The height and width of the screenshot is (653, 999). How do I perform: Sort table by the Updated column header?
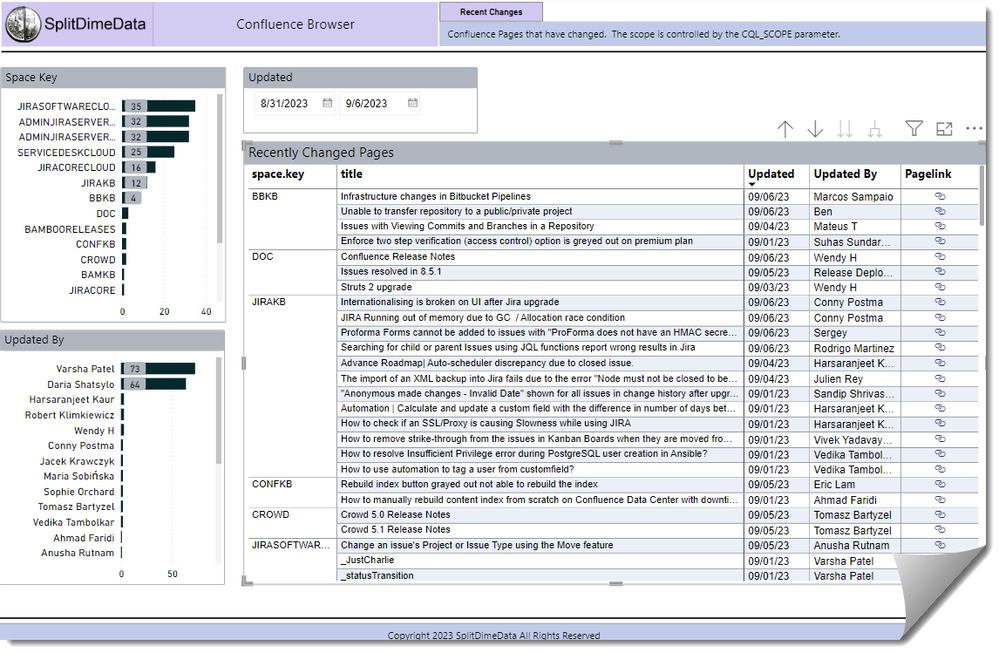tap(771, 174)
